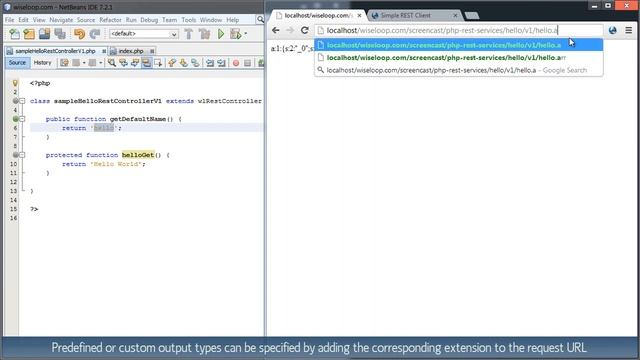Open the Help menu

[233, 20]
